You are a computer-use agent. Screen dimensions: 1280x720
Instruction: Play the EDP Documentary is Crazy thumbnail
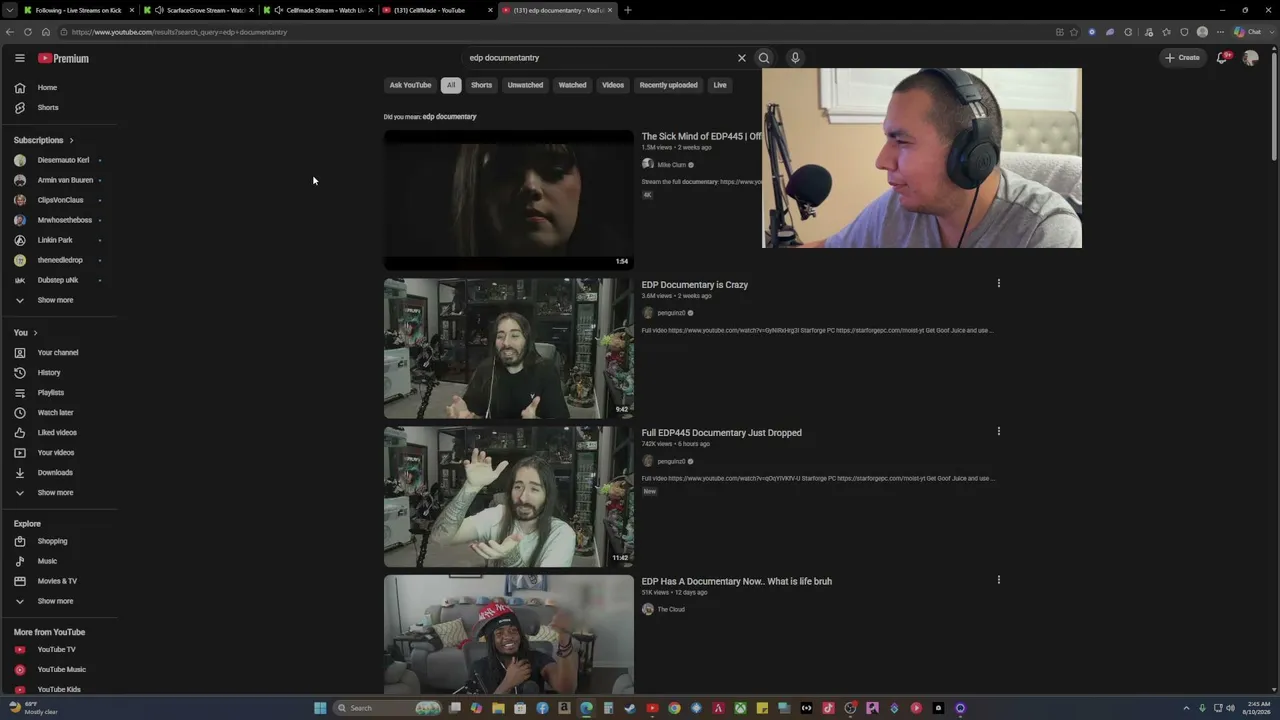tap(508, 348)
